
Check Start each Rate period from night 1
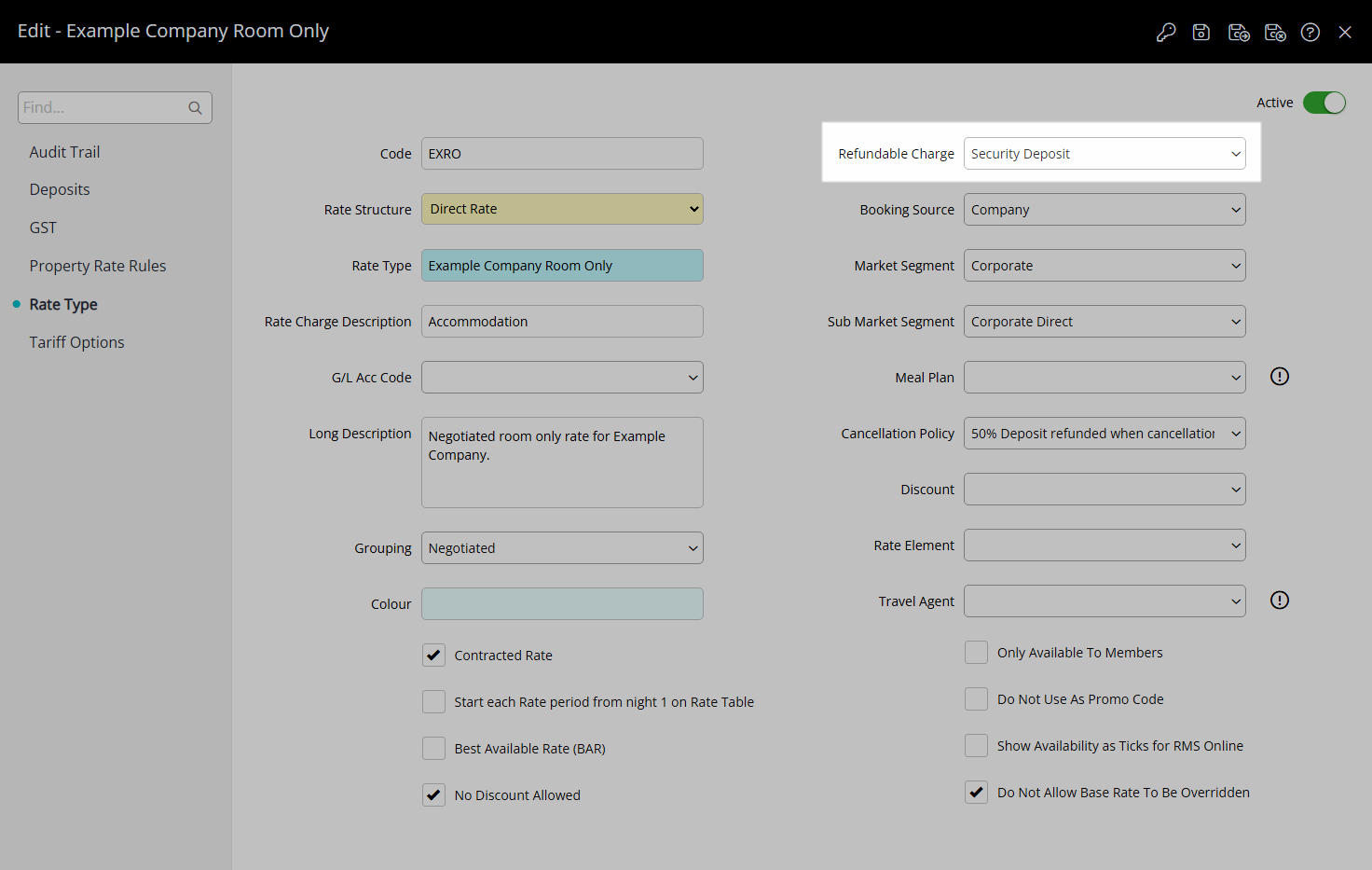[433, 702]
